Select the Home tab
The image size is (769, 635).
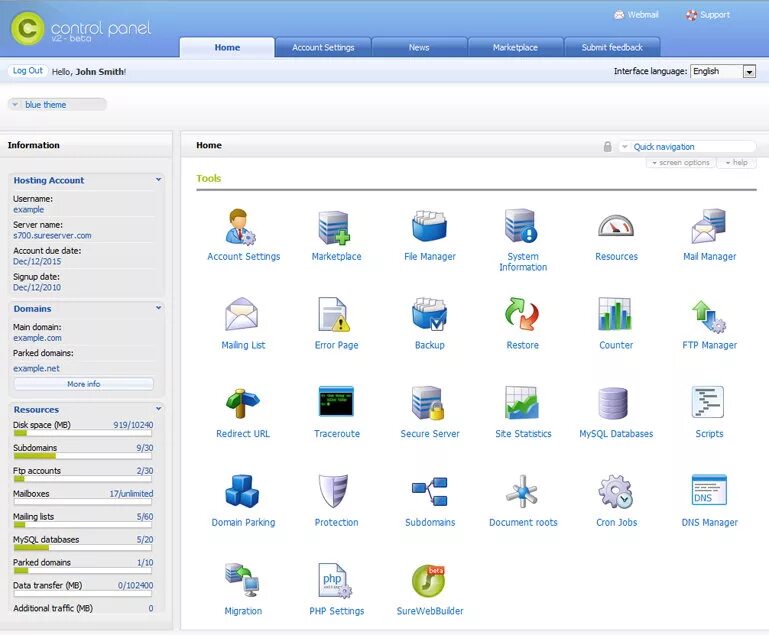coord(227,48)
